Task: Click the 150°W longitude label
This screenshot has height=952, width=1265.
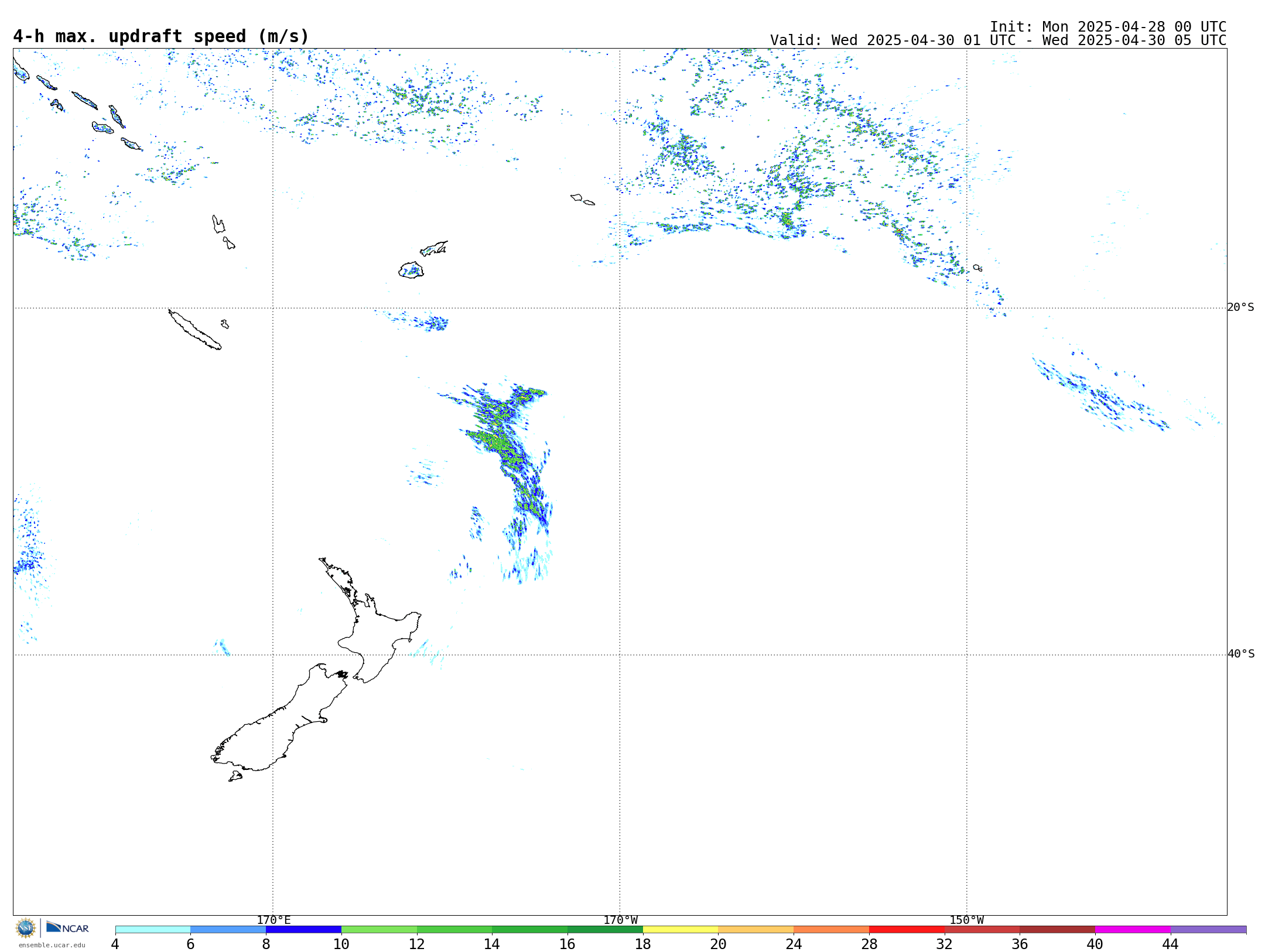Action: pyautogui.click(x=967, y=920)
